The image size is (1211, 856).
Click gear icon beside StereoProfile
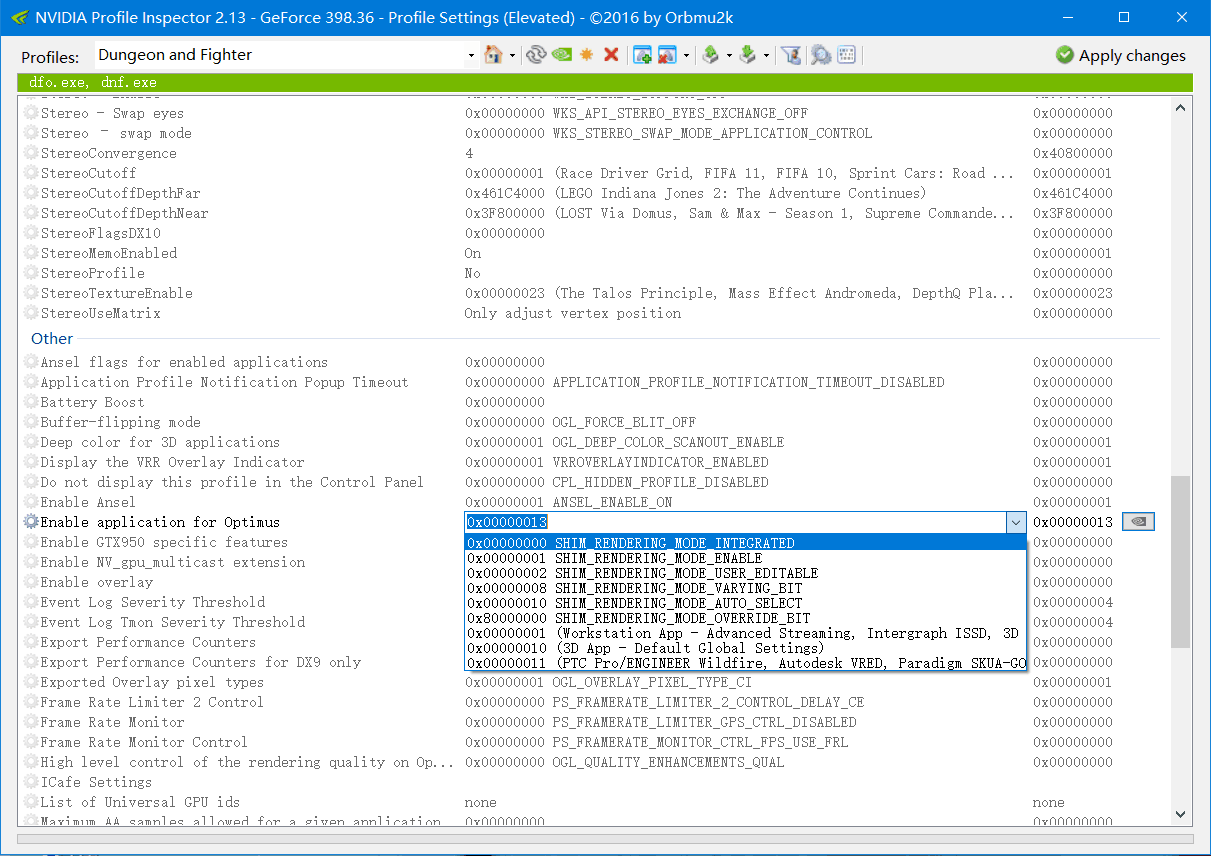[x=31, y=273]
